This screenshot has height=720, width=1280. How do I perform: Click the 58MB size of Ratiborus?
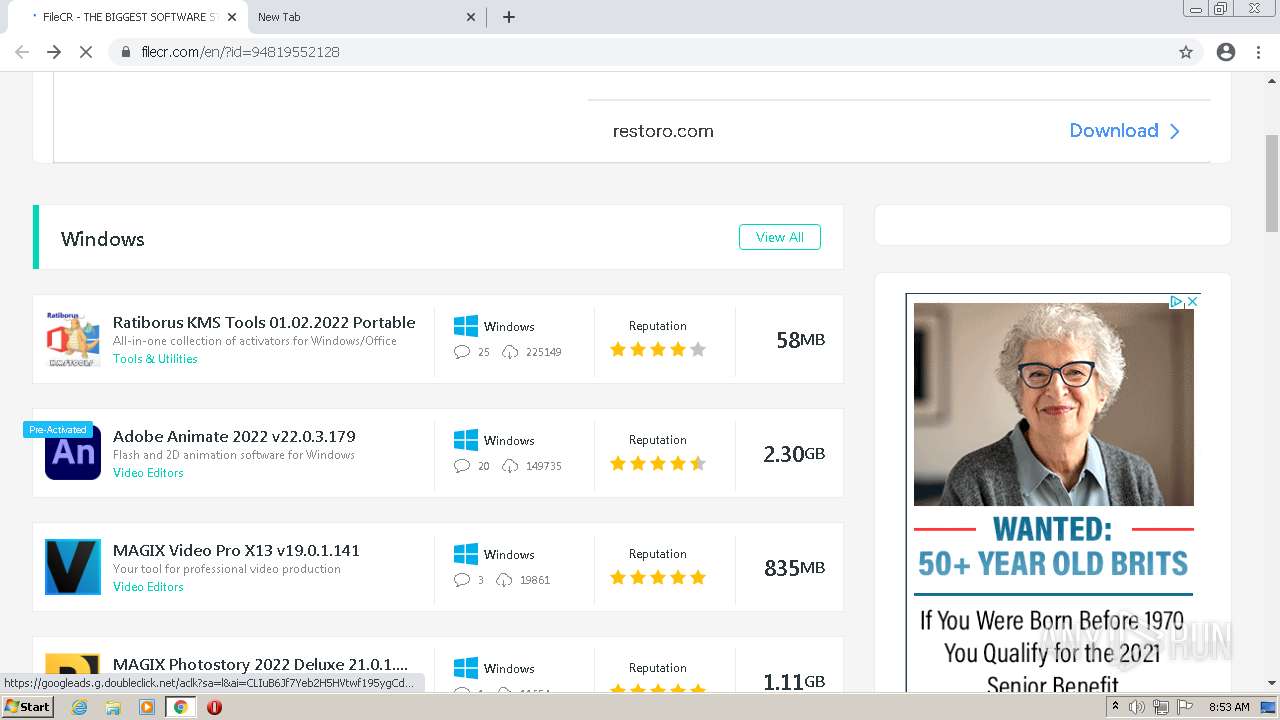pyautogui.click(x=800, y=340)
